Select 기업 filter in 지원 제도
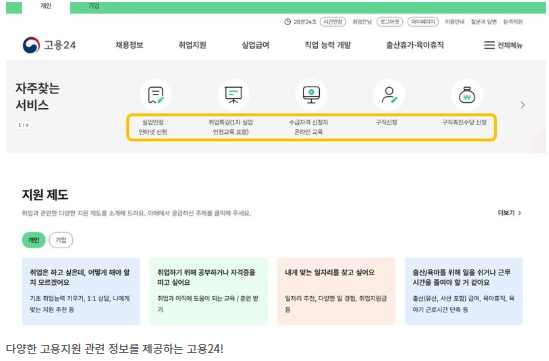Image resolution: width=549 pixels, height=361 pixels. tap(61, 240)
